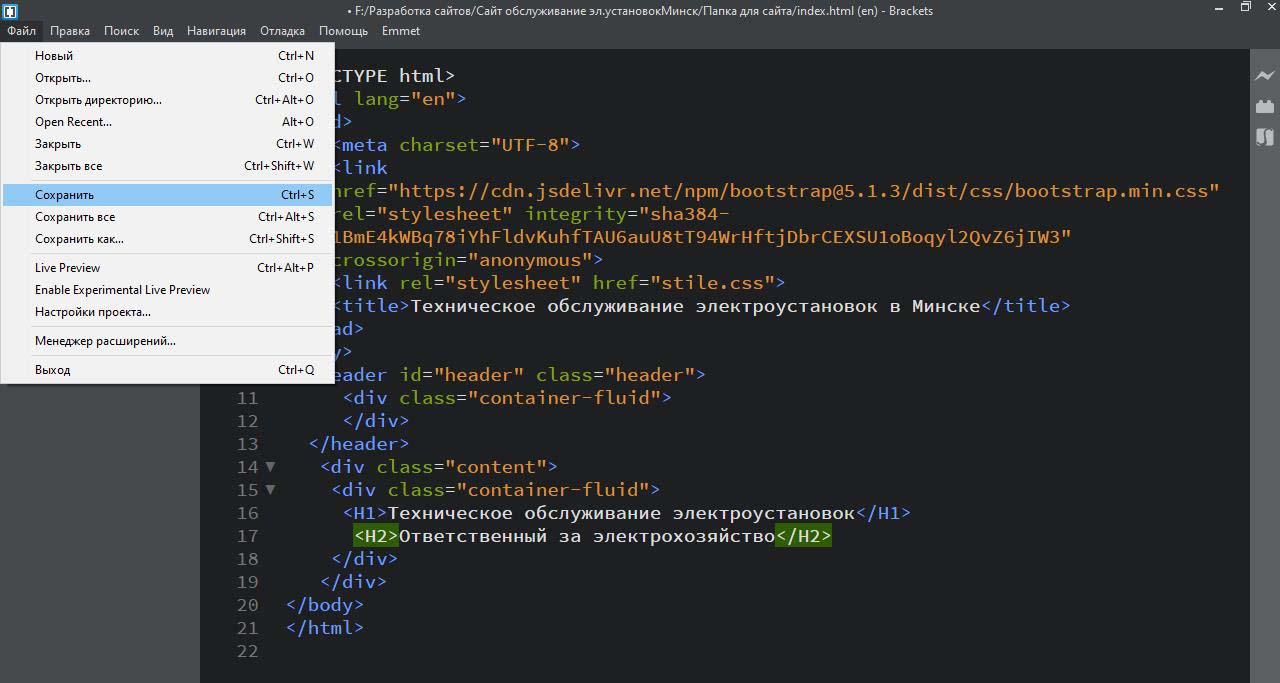Viewport: 1280px width, 683px height.
Task: Collapse the container-fluid div on line 15
Action: click(x=270, y=490)
